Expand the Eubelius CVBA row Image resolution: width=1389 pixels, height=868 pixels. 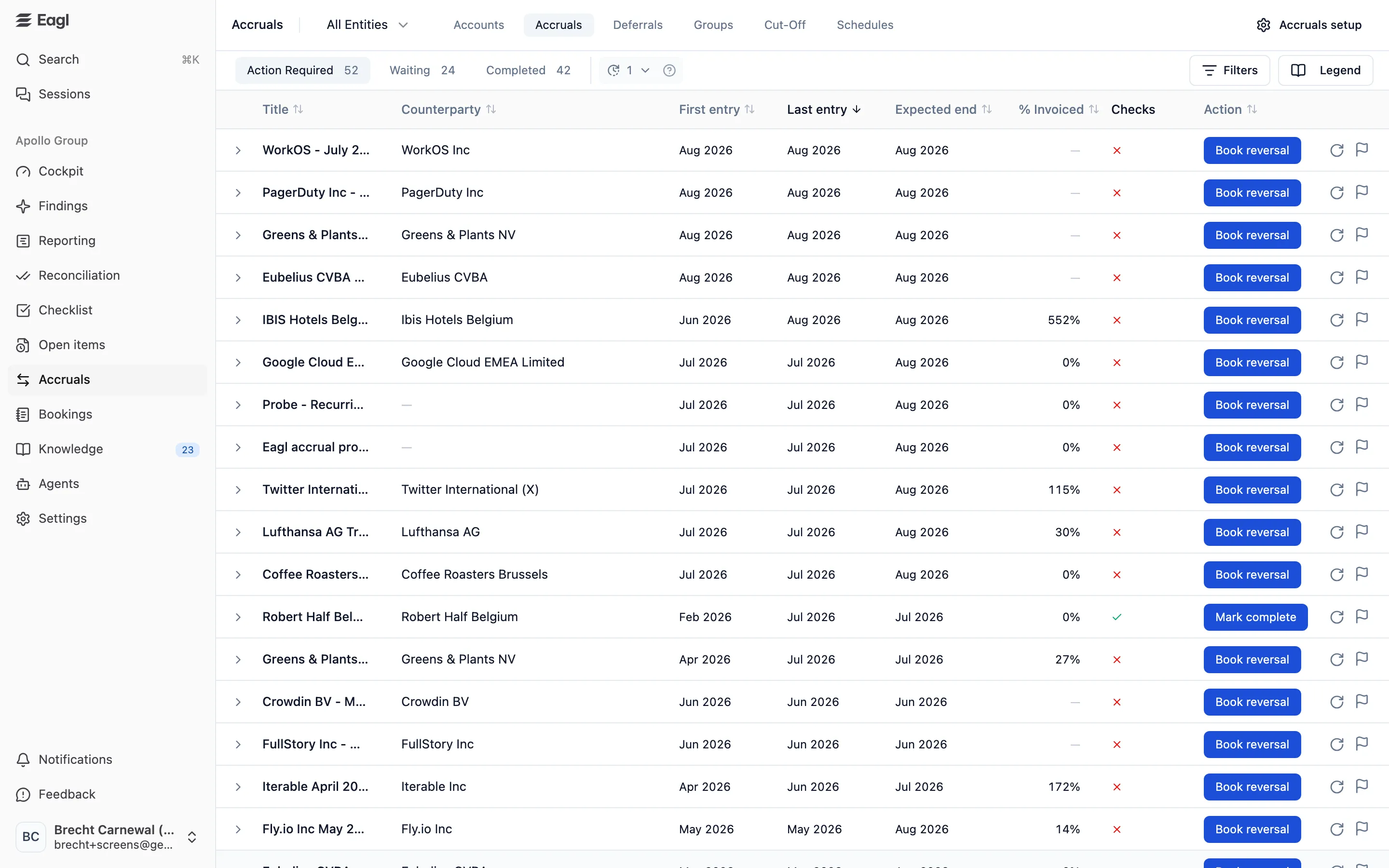click(x=238, y=278)
